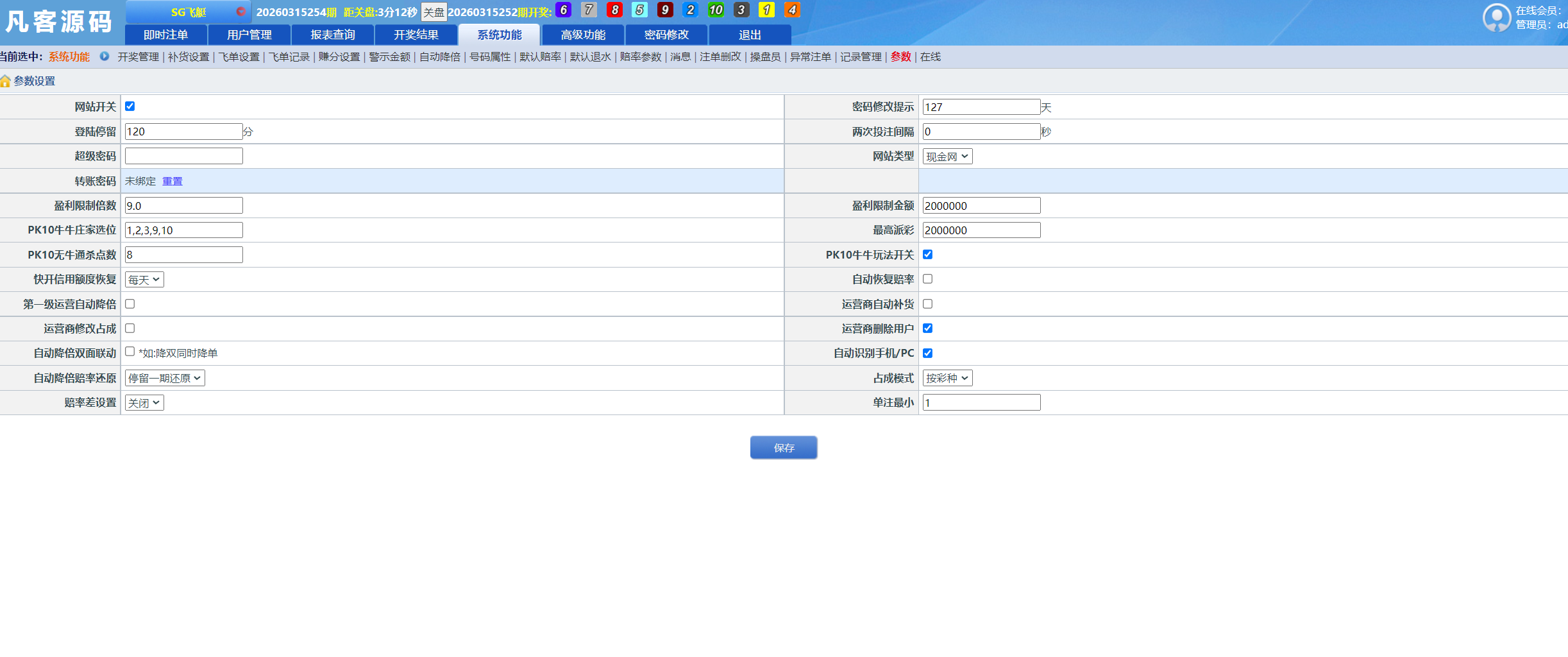Click lottery ball number 6 in header

(563, 10)
